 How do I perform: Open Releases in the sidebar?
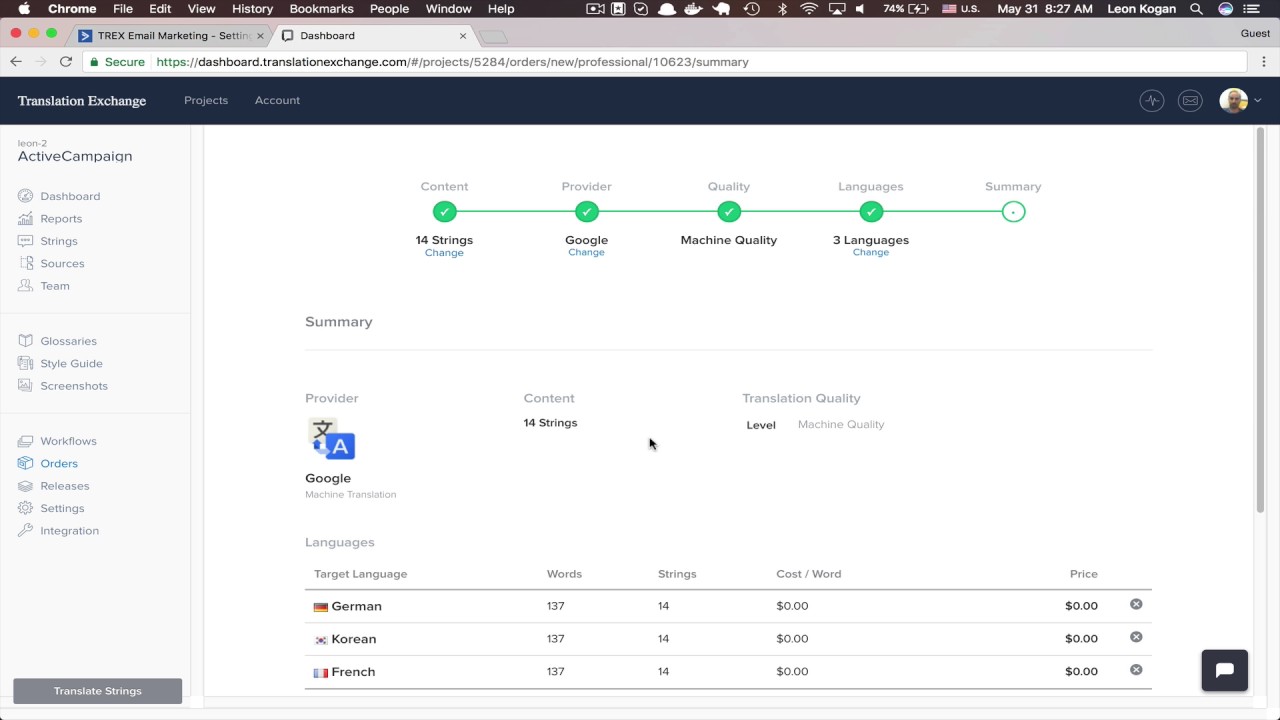[x=65, y=486]
